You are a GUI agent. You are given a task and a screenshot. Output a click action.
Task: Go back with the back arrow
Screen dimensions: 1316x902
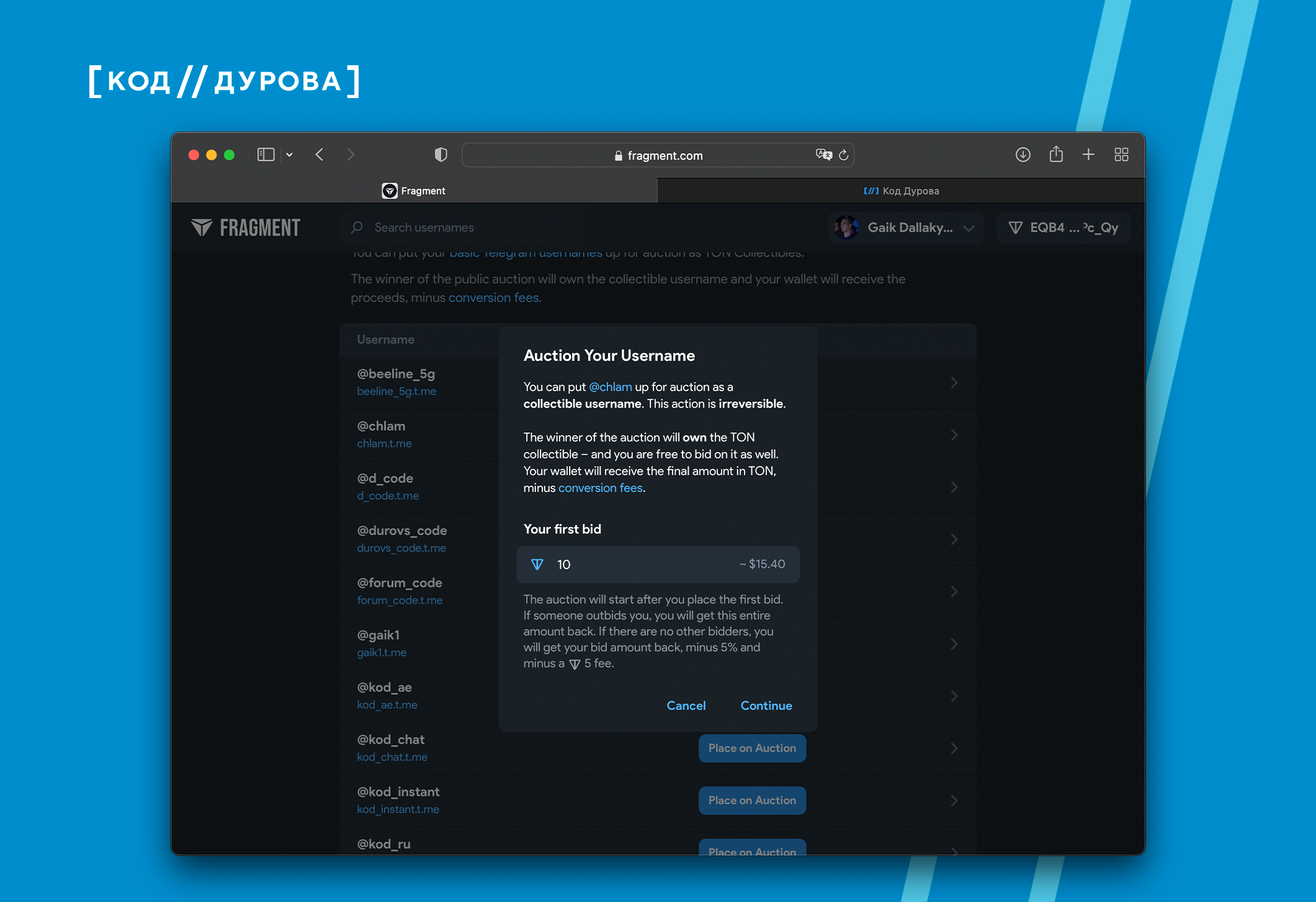pos(320,155)
